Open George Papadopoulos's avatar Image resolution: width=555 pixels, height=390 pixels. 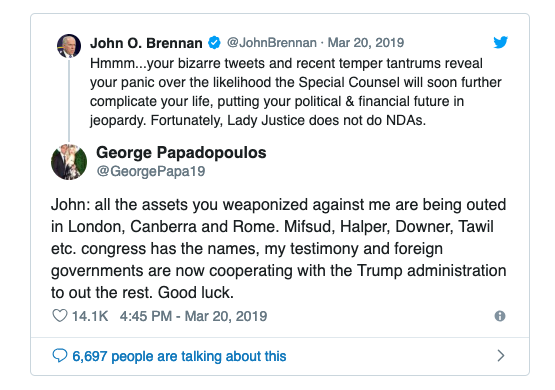69,162
